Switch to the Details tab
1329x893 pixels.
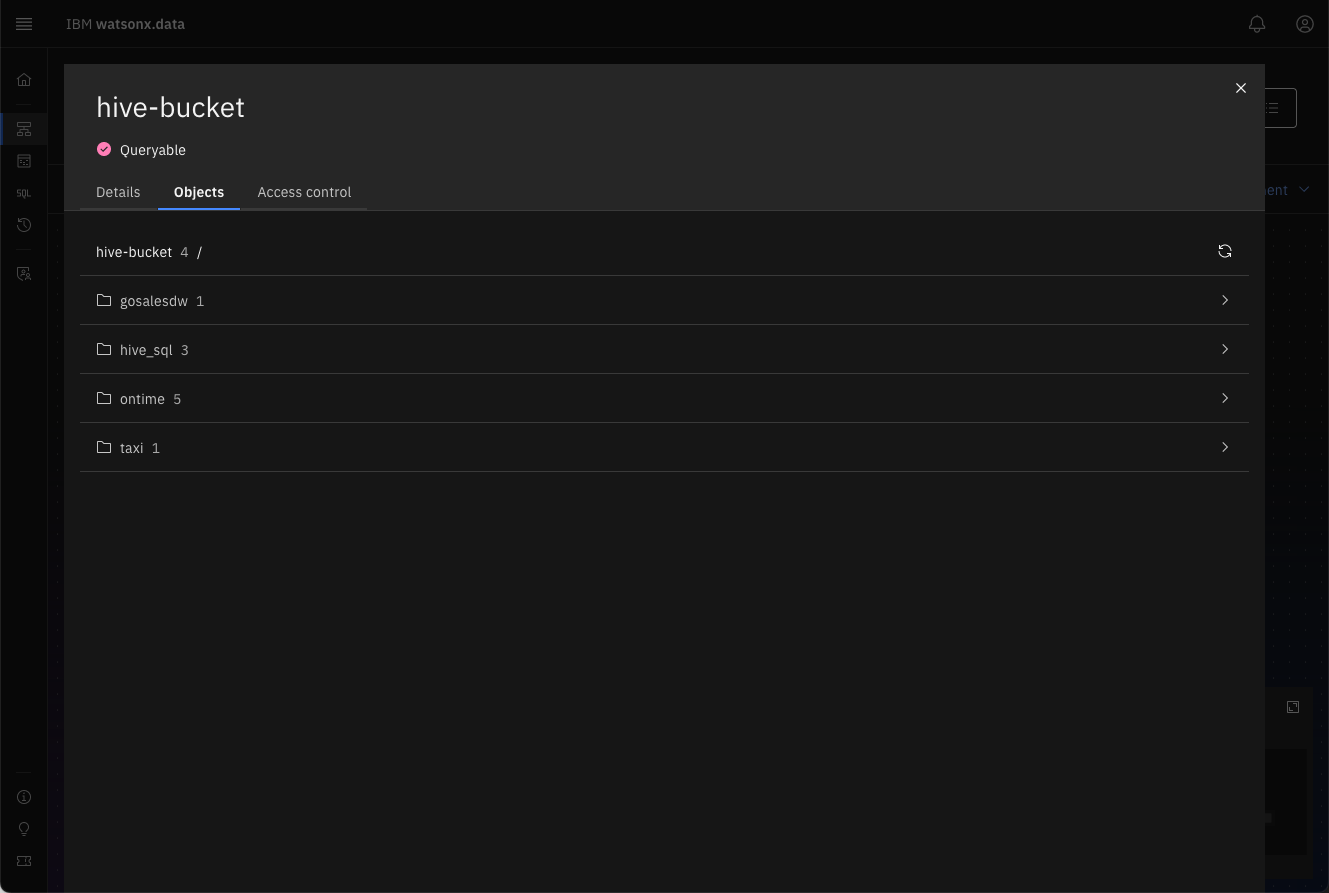118,192
